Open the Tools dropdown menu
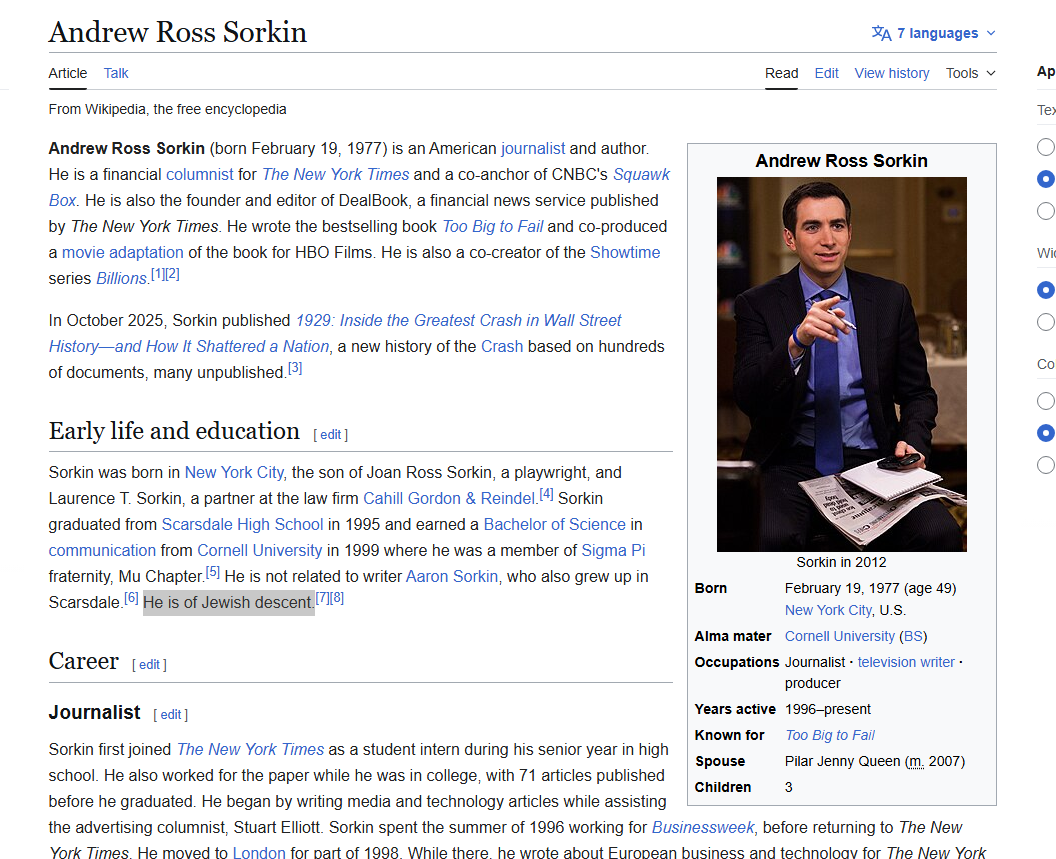 coord(970,73)
